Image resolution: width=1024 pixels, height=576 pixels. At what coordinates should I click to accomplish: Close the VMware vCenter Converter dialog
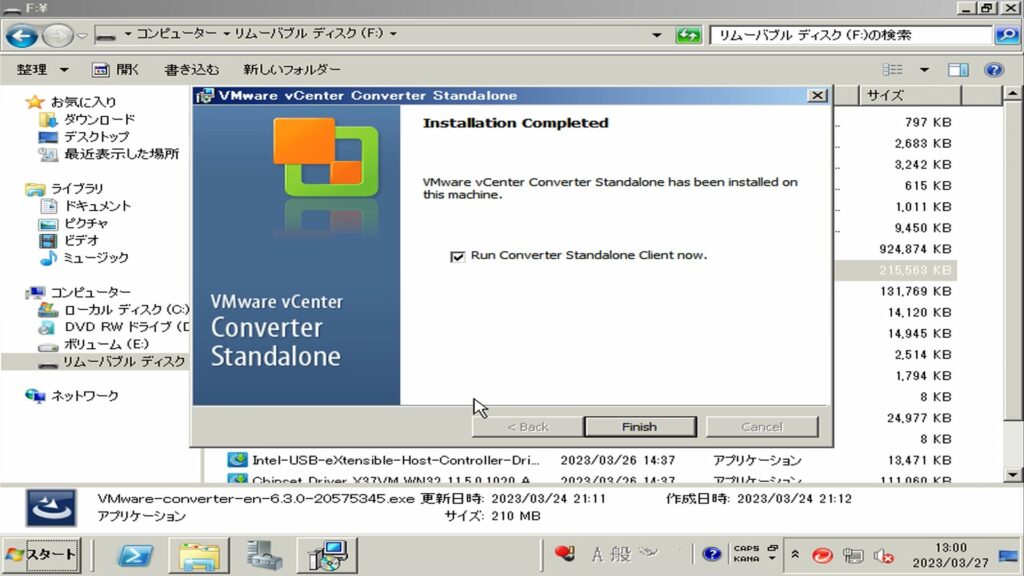tap(817, 95)
